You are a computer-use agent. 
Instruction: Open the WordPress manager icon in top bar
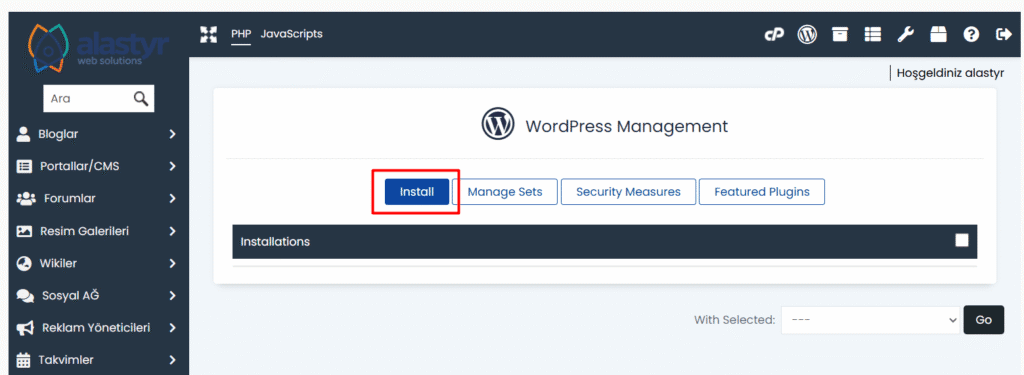808,35
